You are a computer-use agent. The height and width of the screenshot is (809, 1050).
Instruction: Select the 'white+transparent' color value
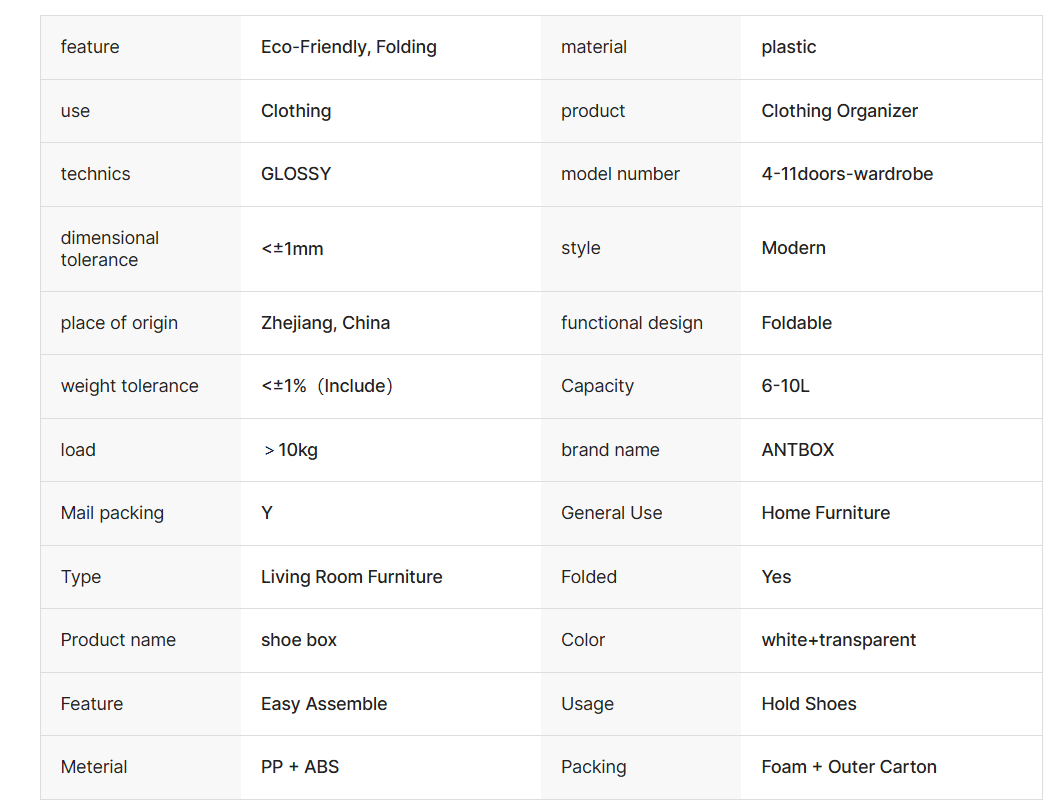pyautogui.click(x=838, y=640)
